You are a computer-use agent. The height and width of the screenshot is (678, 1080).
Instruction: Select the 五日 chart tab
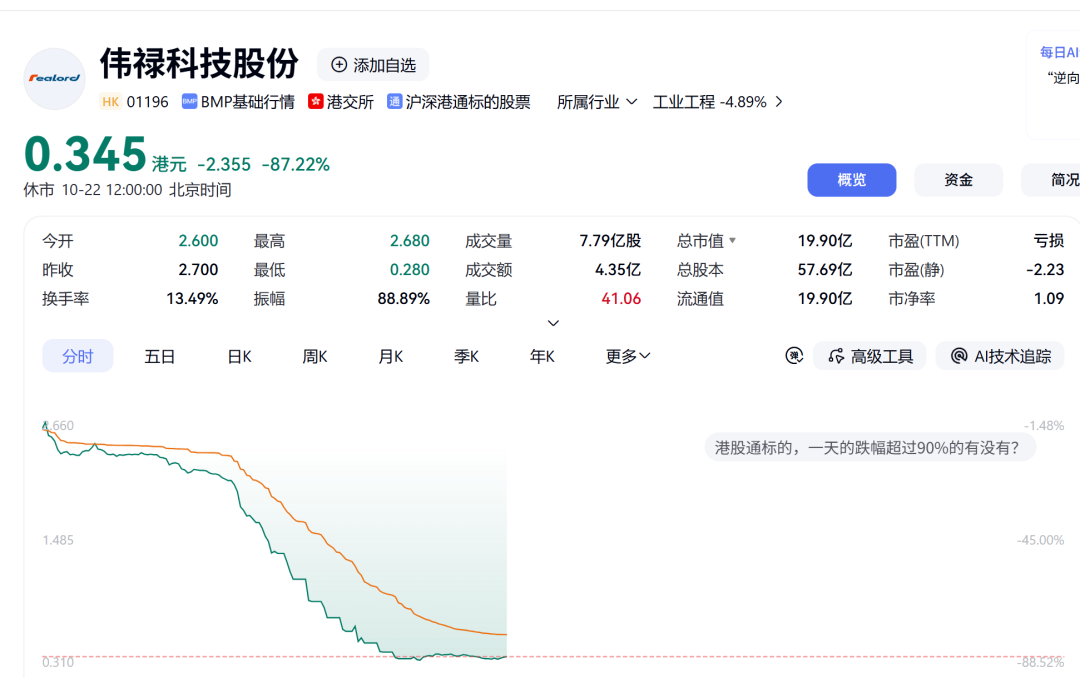point(160,356)
